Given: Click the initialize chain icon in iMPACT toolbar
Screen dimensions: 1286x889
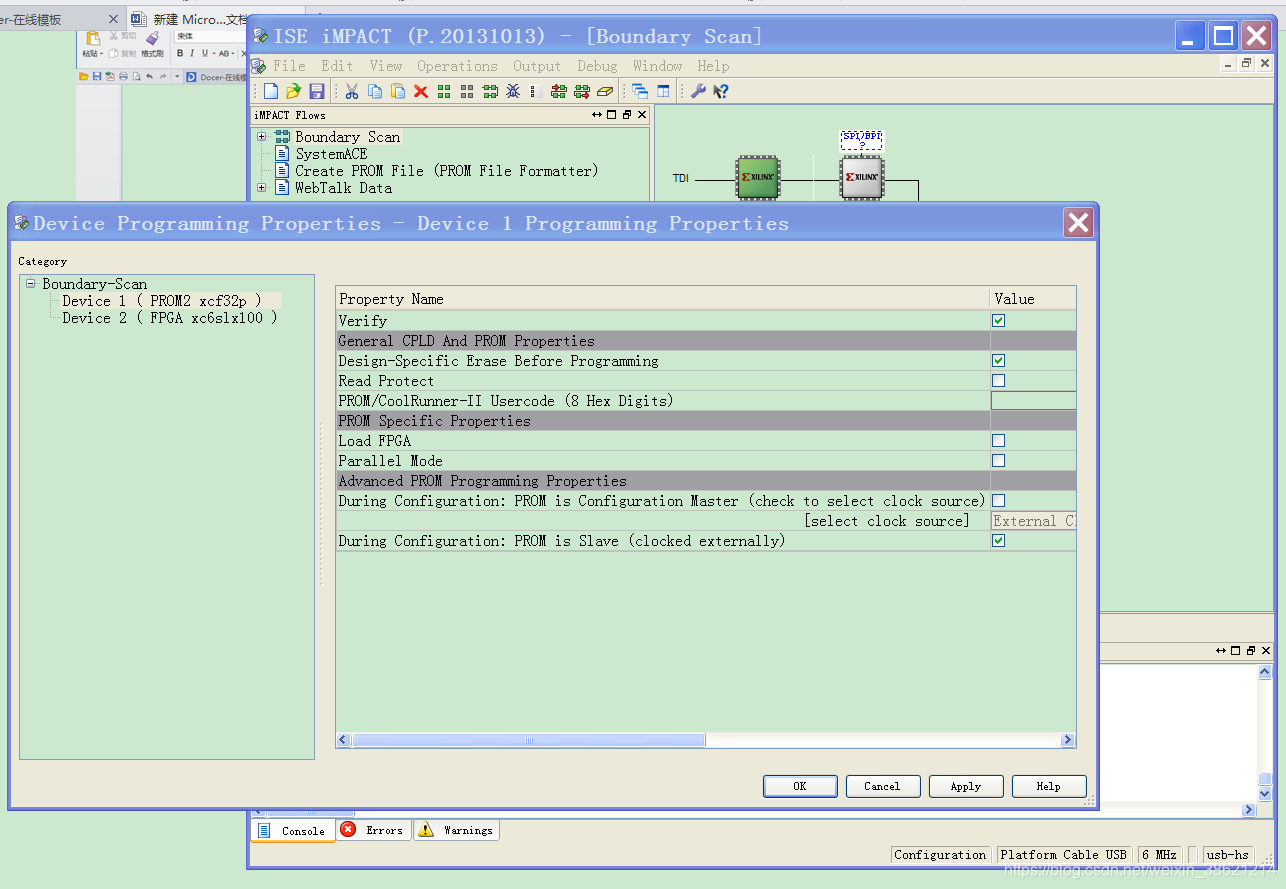Looking at the screenshot, I should click(490, 91).
